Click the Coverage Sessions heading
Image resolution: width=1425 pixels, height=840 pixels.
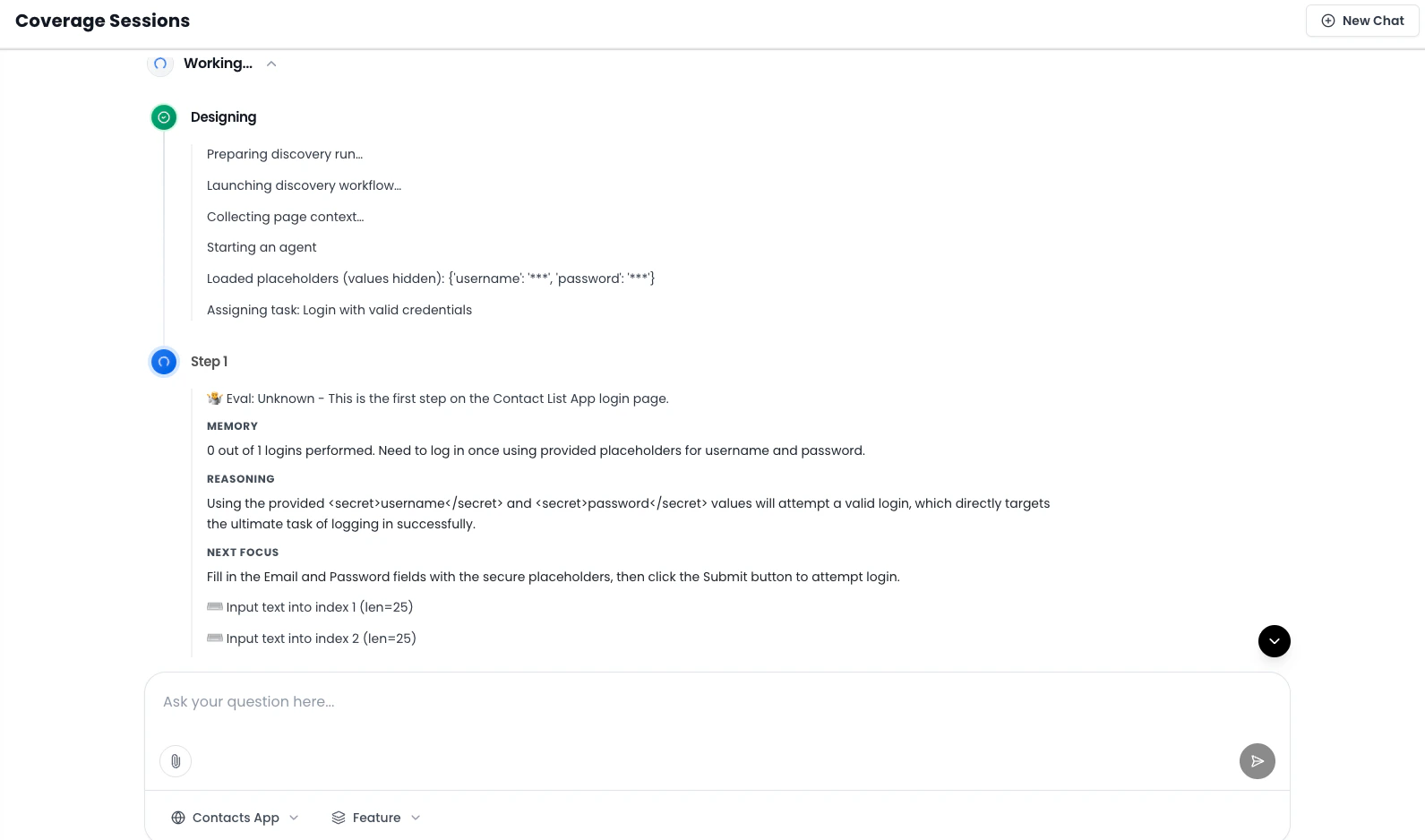click(102, 21)
